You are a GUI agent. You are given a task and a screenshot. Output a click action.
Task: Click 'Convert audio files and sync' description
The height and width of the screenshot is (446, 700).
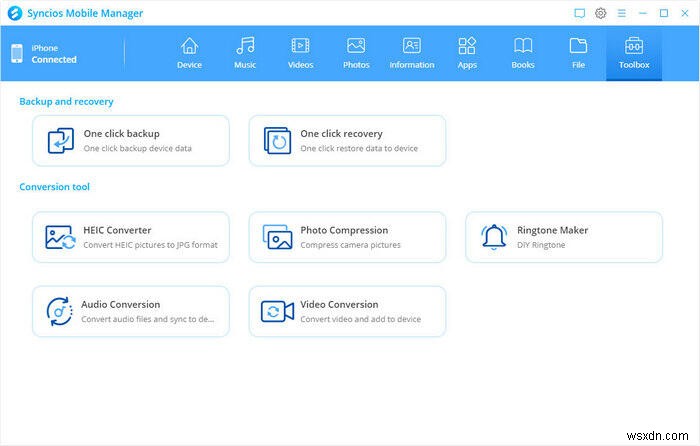tap(148, 319)
